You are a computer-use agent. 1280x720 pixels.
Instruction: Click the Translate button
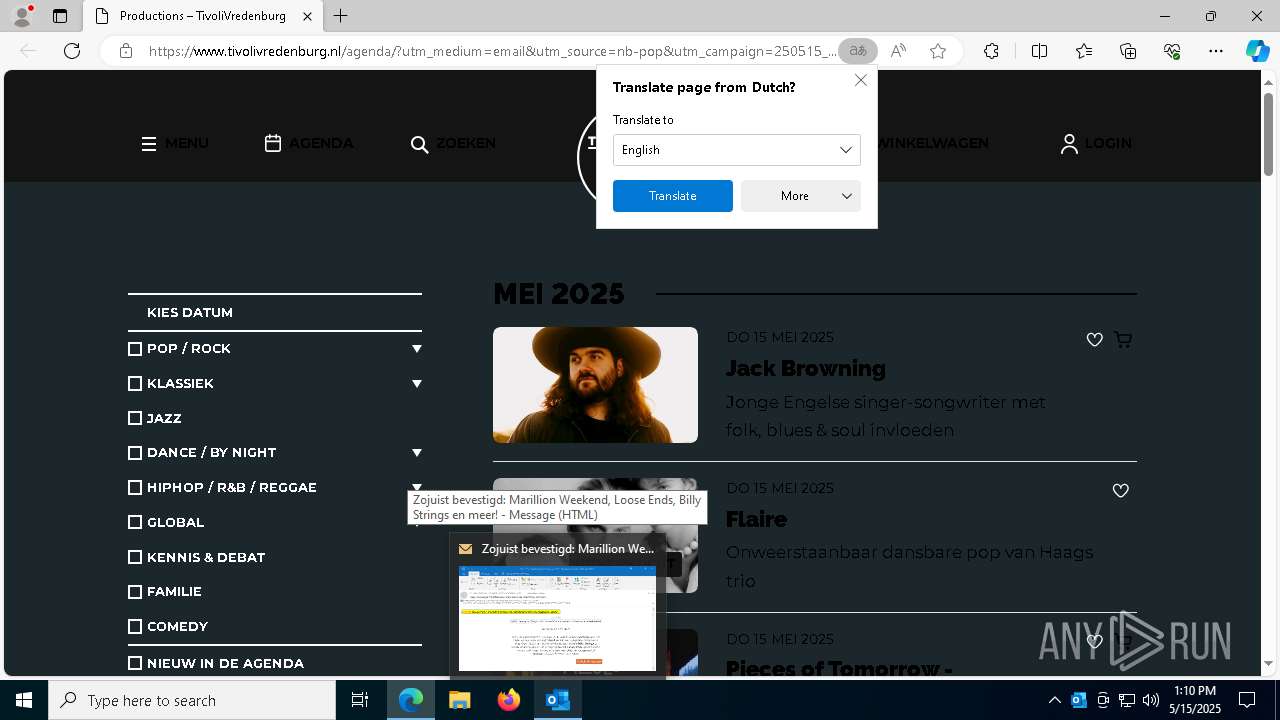(673, 196)
